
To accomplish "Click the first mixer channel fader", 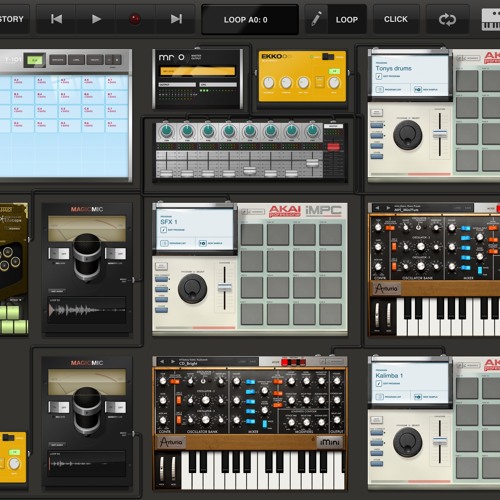I will tap(166, 174).
